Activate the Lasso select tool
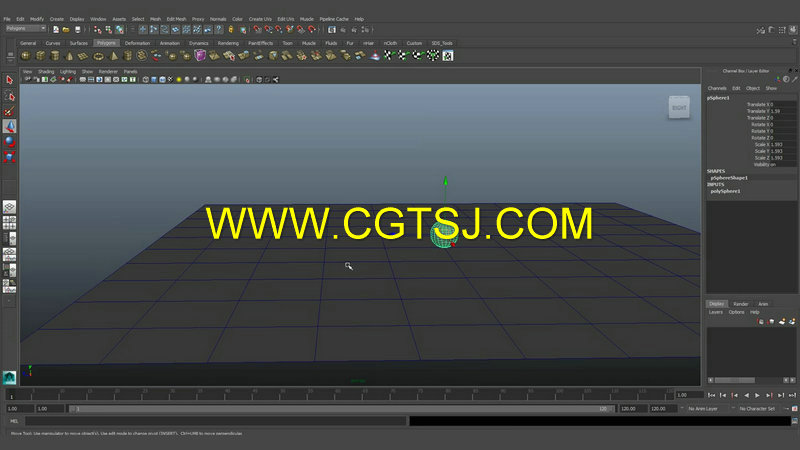Image resolution: width=800 pixels, height=450 pixels. [x=9, y=96]
